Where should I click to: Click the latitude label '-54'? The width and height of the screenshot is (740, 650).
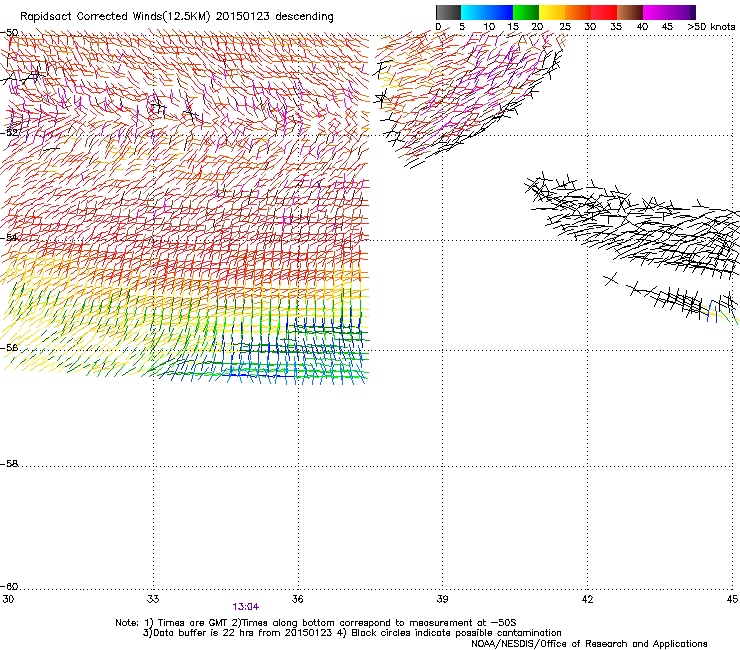coord(9,237)
